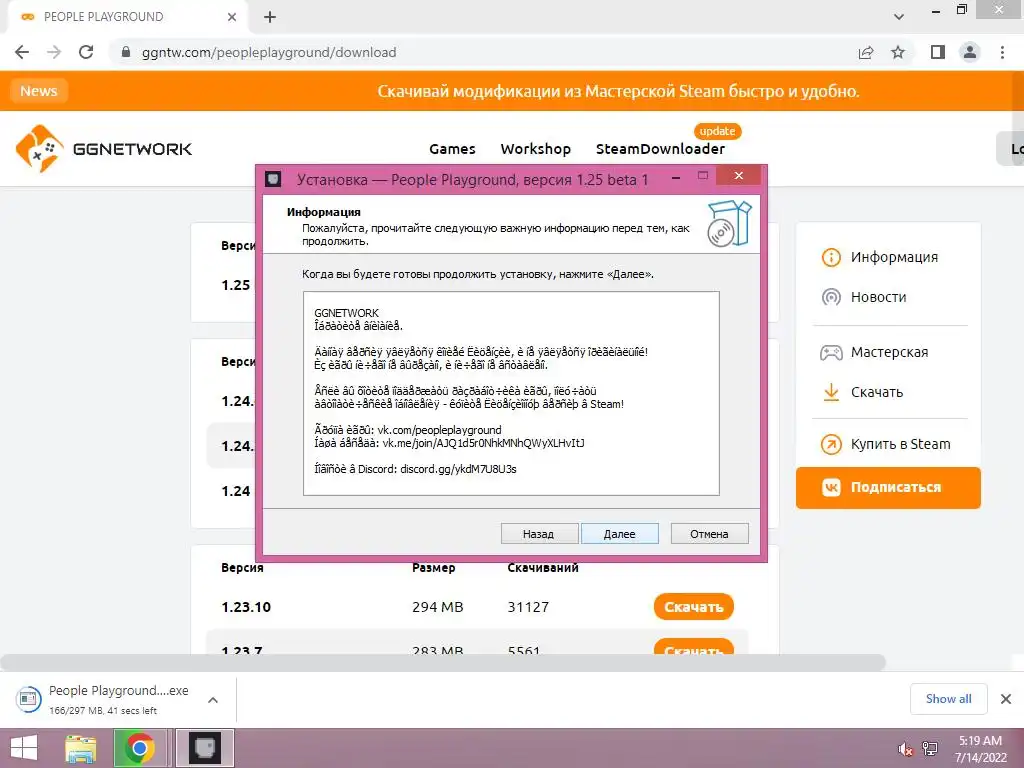Open Мастерская in the sidebar

tap(889, 352)
